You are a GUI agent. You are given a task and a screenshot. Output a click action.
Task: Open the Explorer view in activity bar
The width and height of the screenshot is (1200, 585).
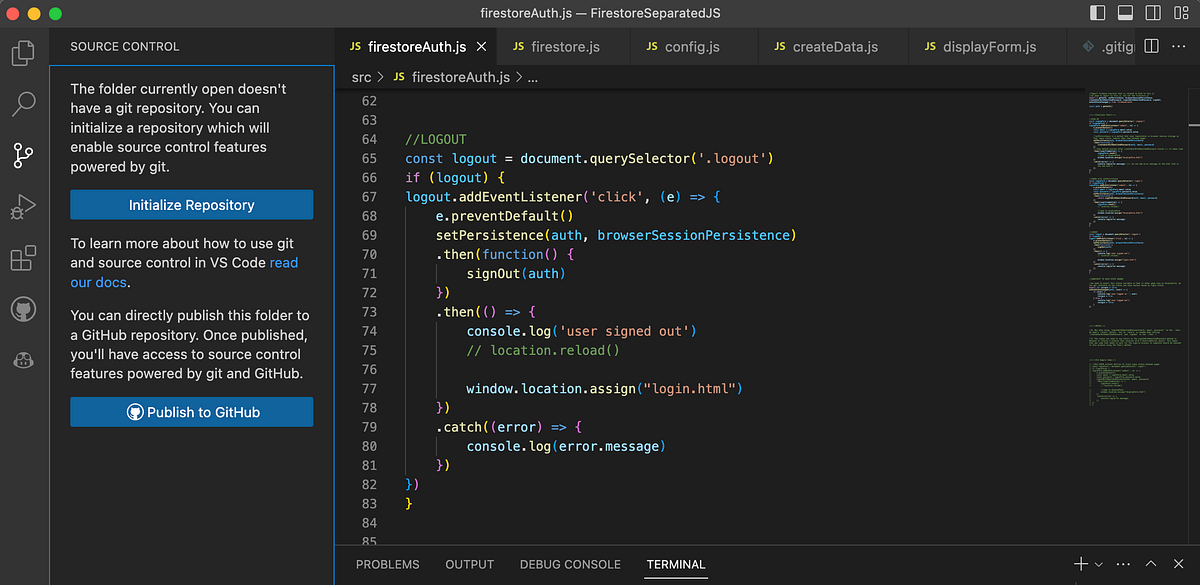point(23,52)
